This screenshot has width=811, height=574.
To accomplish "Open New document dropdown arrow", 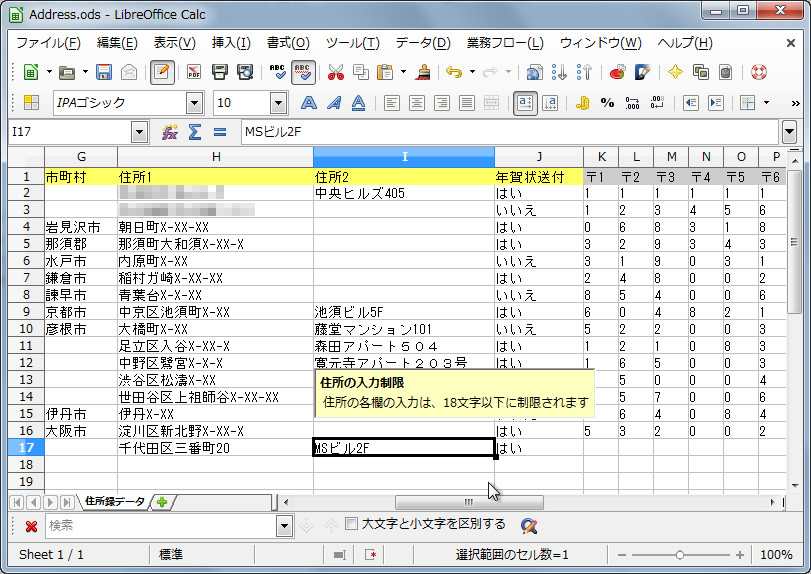I will (50, 72).
